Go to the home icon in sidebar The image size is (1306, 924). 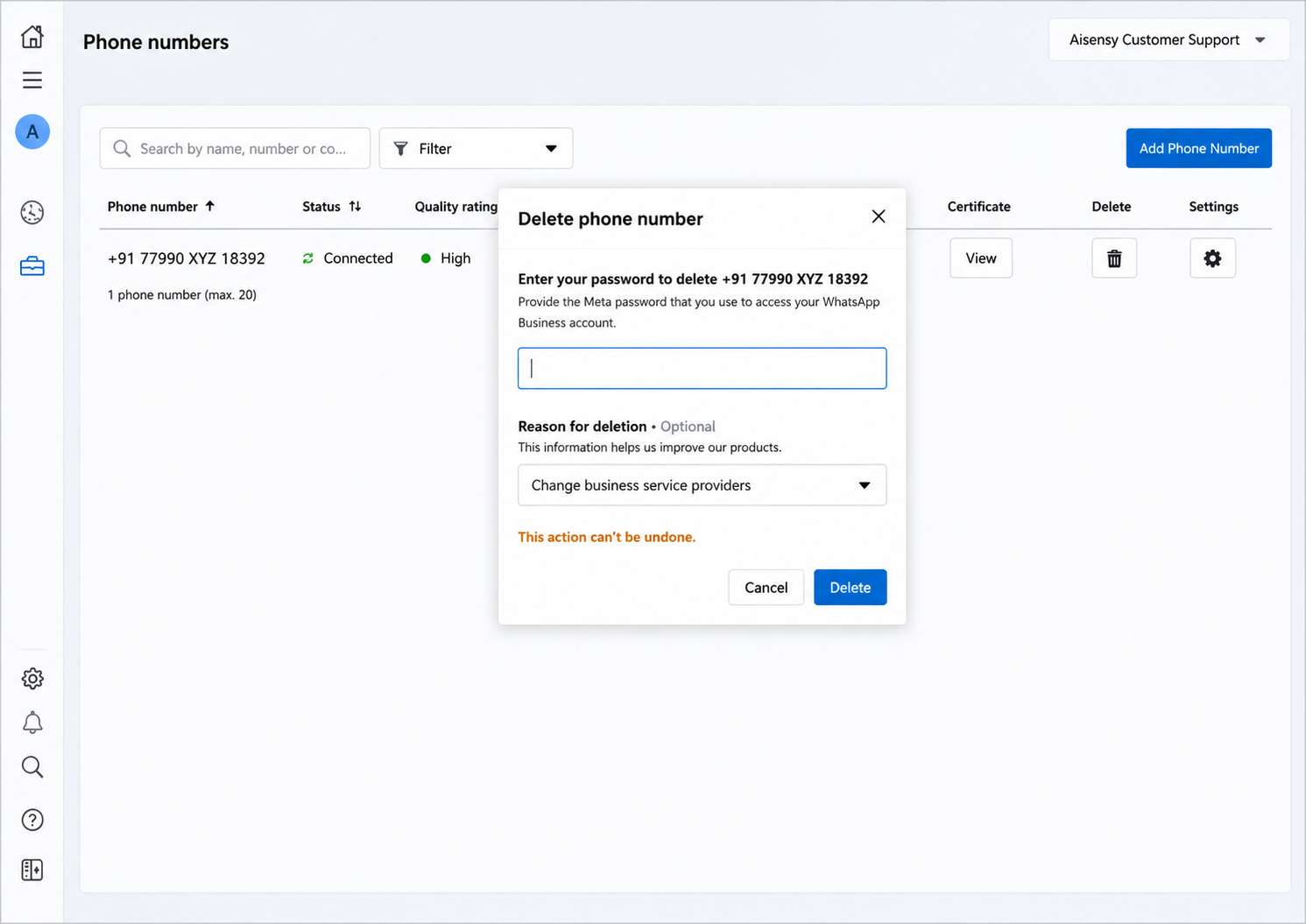tap(32, 37)
